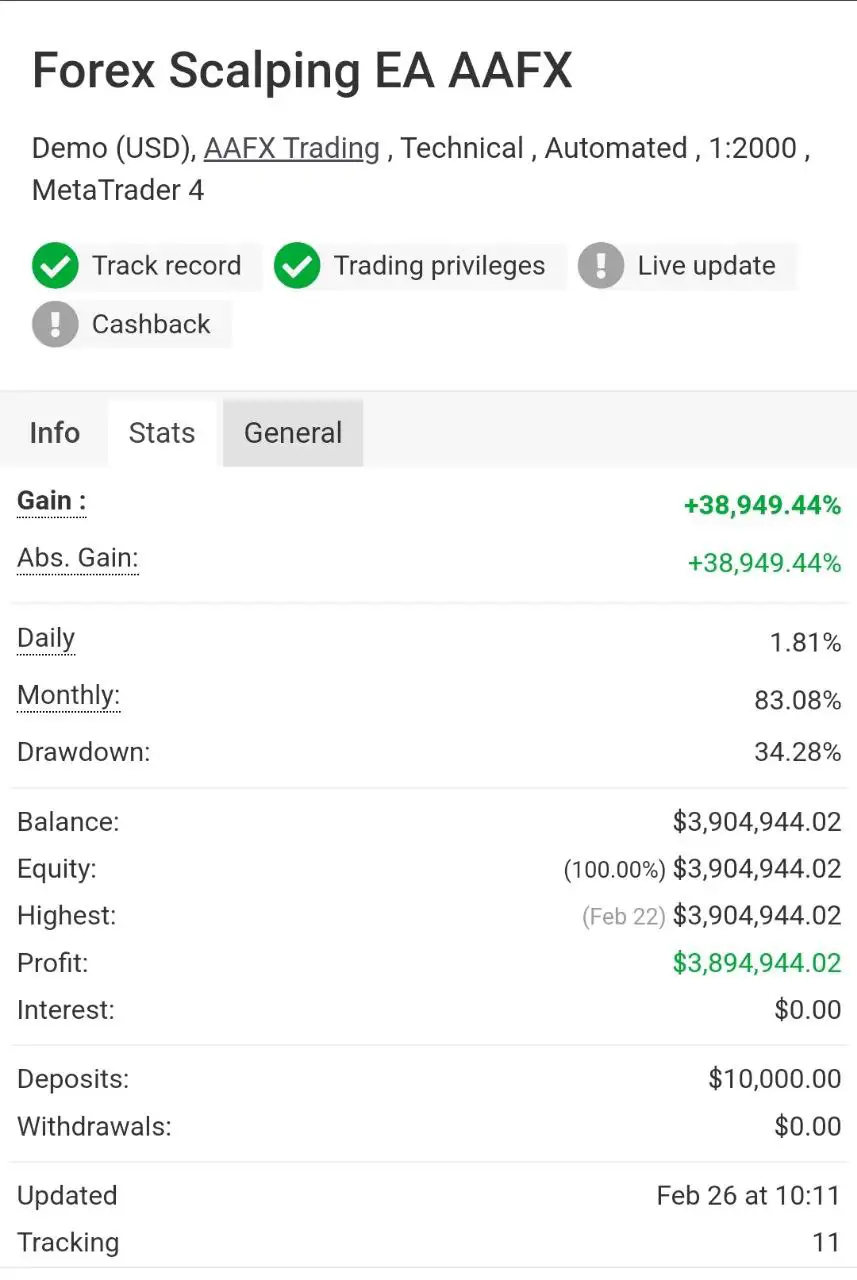
Task: Click the Live update badge text
Action: pos(706,266)
